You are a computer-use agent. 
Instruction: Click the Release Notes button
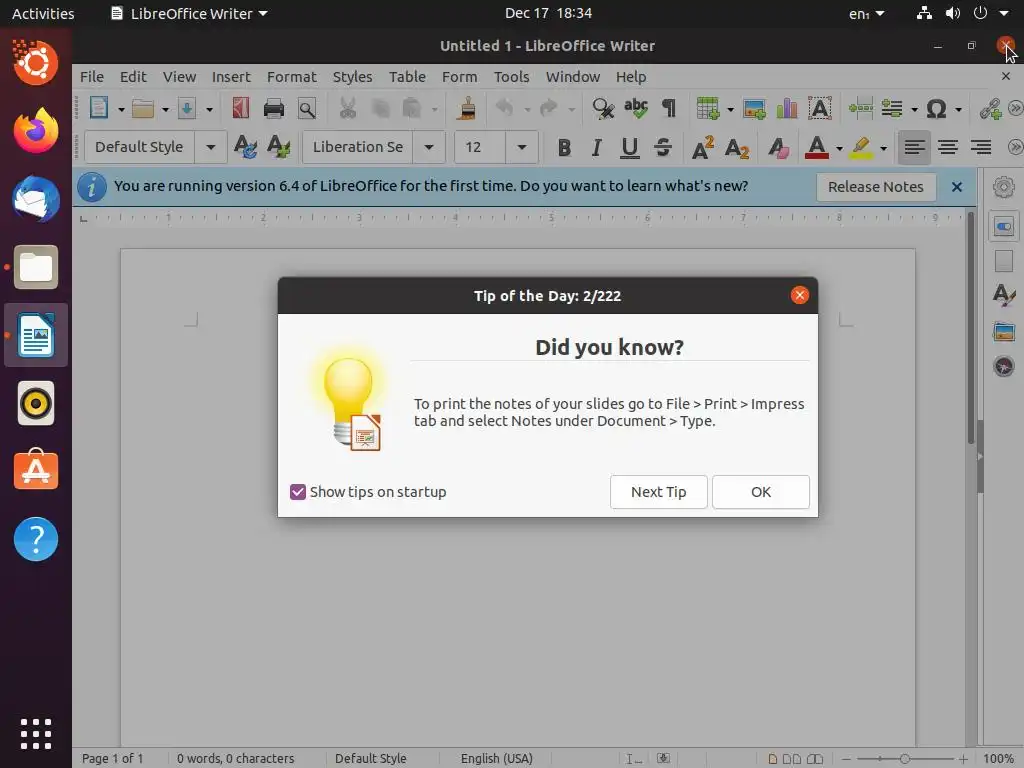click(x=876, y=187)
